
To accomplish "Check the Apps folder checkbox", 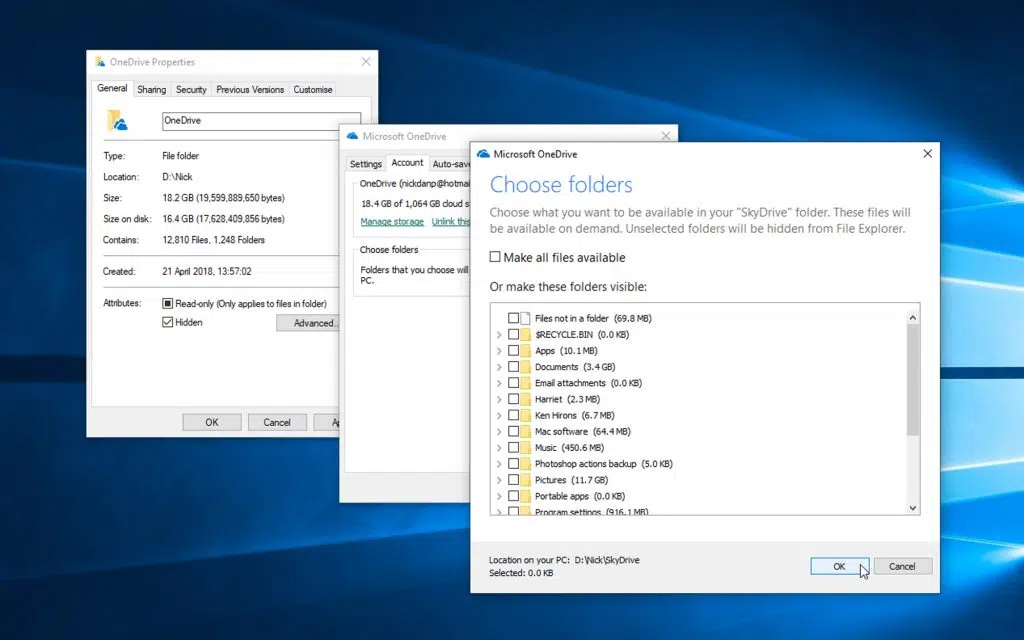I will click(513, 351).
